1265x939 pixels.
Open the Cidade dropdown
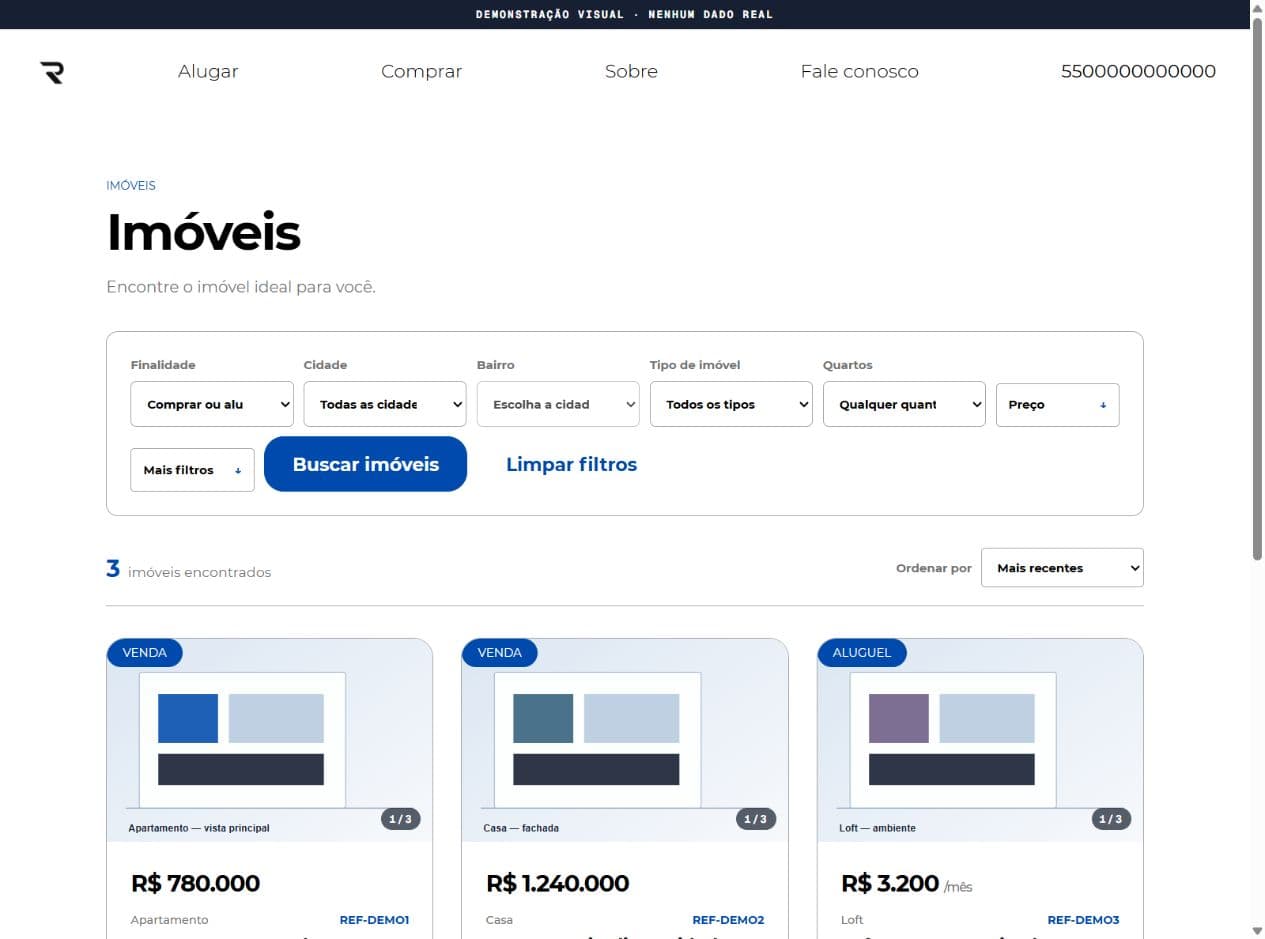pyautogui.click(x=385, y=404)
